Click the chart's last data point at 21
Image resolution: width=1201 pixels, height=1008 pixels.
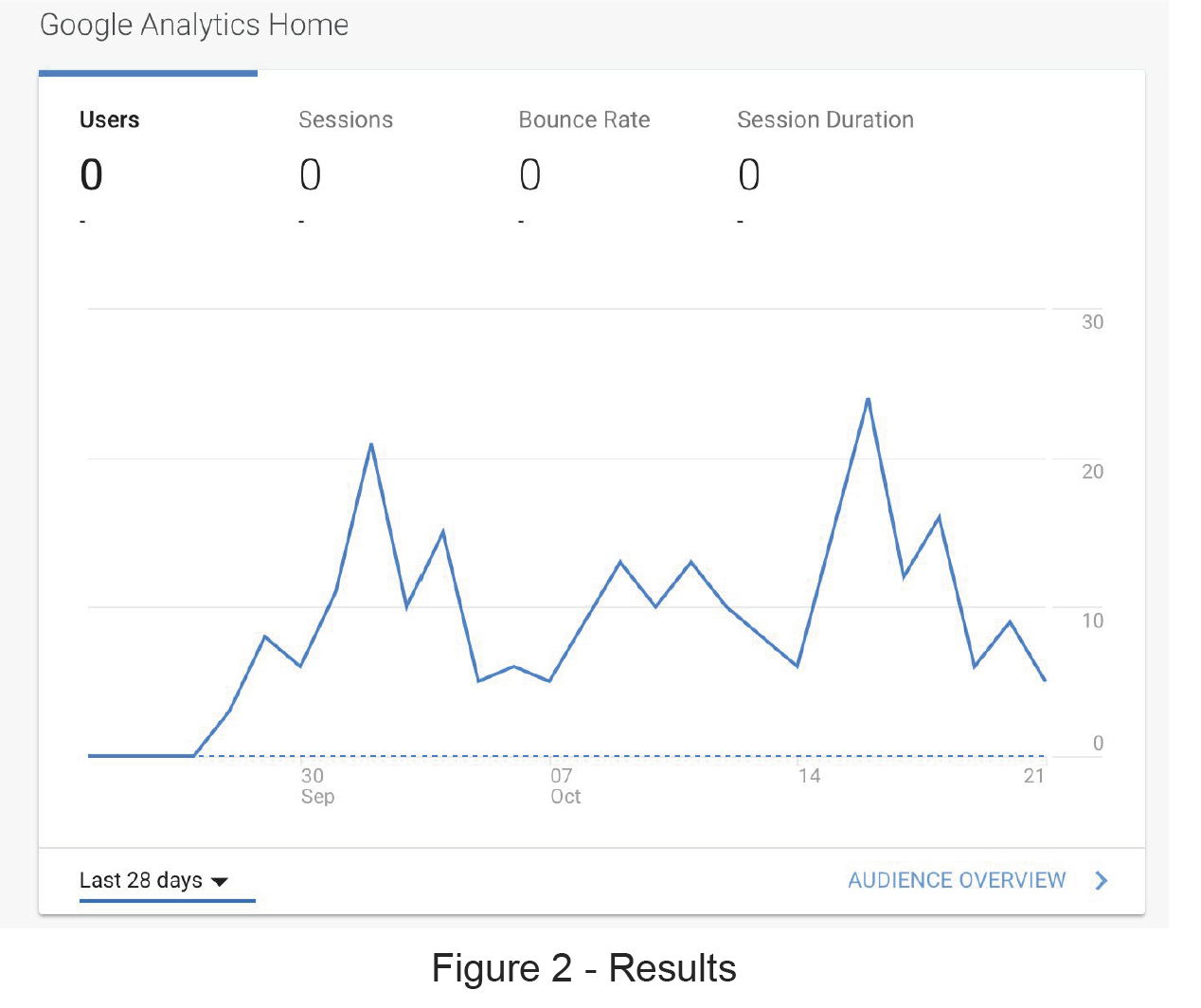tap(1045, 680)
